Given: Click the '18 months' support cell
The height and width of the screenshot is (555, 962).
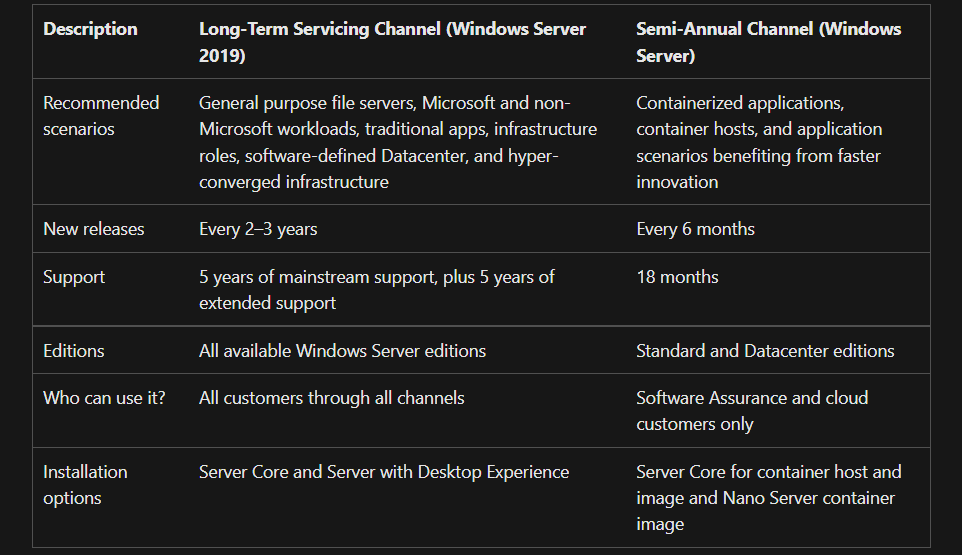Looking at the screenshot, I should pos(677,277).
